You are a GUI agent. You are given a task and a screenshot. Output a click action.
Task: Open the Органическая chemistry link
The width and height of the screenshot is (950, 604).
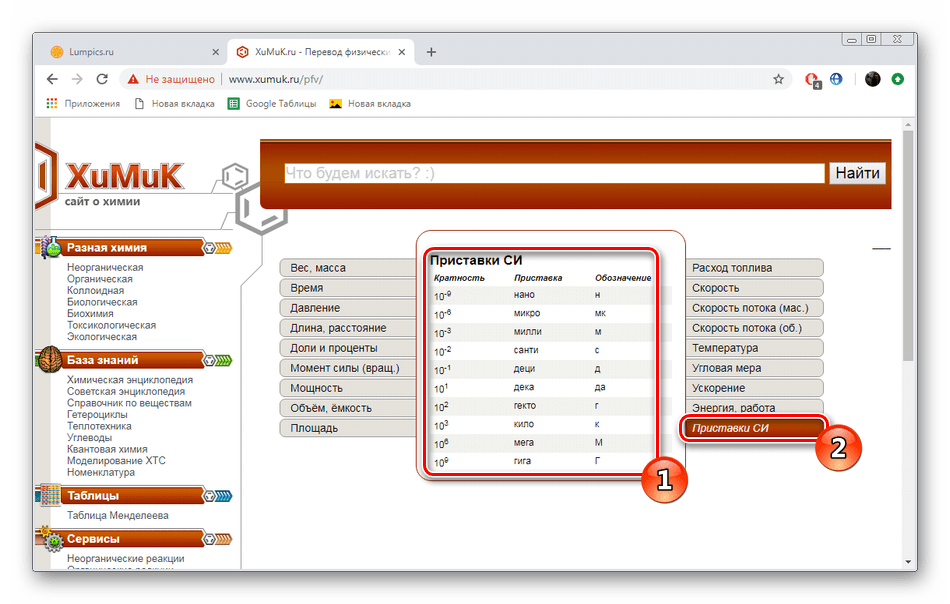point(99,279)
